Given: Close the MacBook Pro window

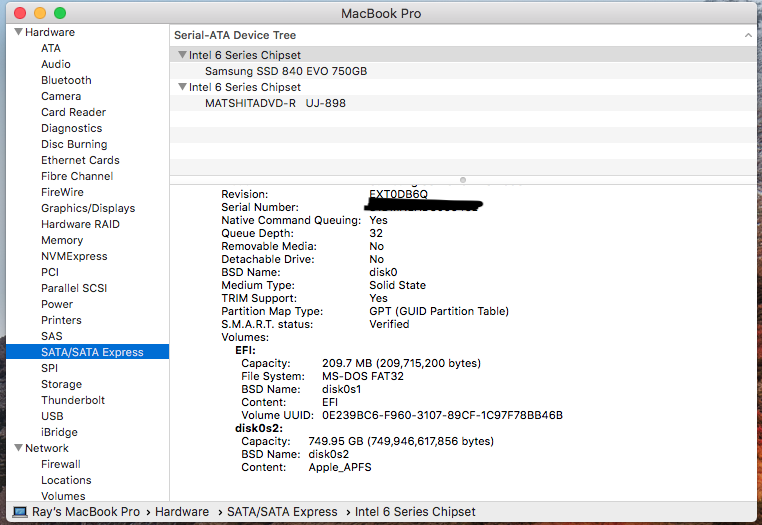Looking at the screenshot, I should (x=20, y=13).
